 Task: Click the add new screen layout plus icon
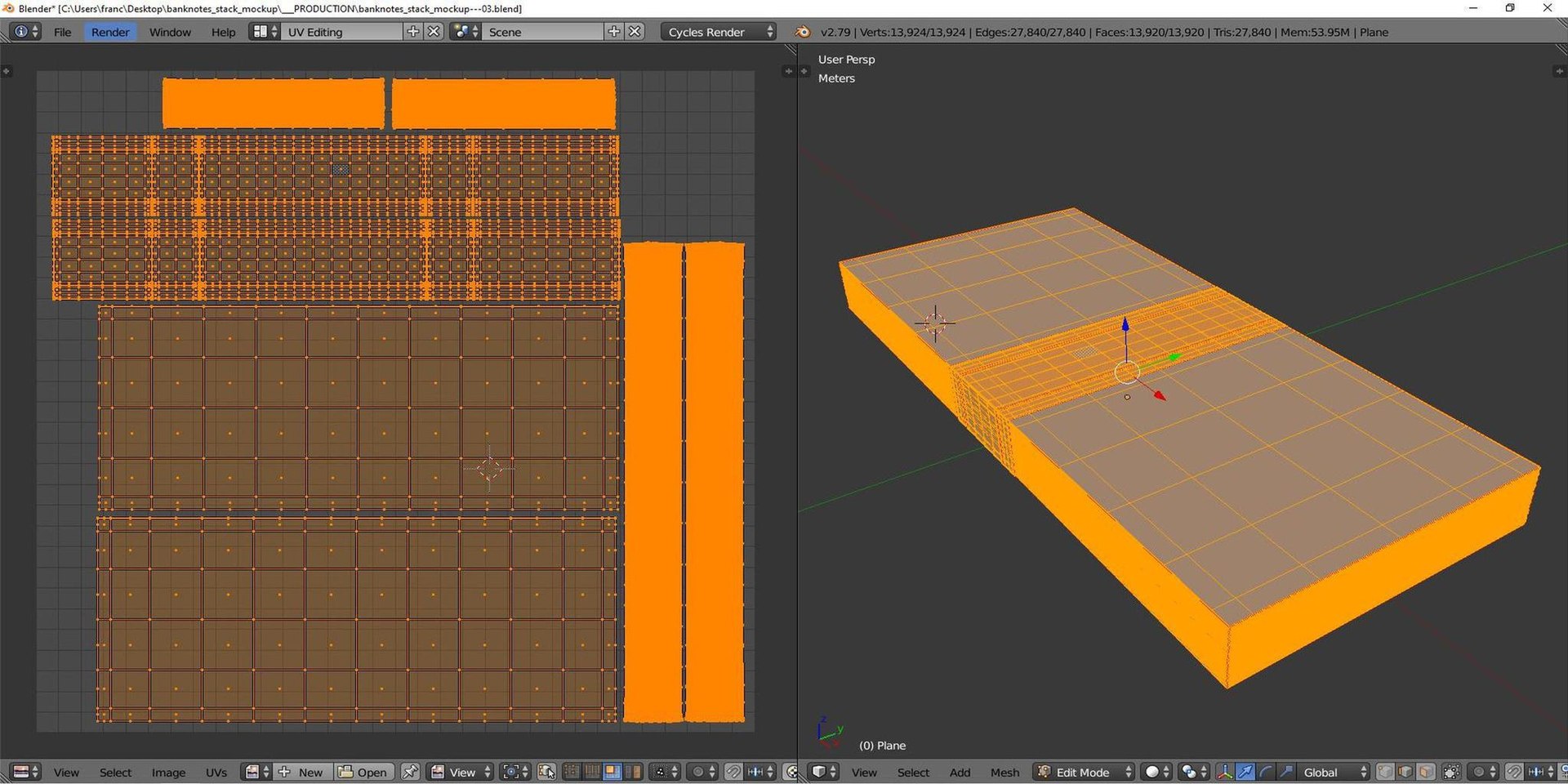413,32
